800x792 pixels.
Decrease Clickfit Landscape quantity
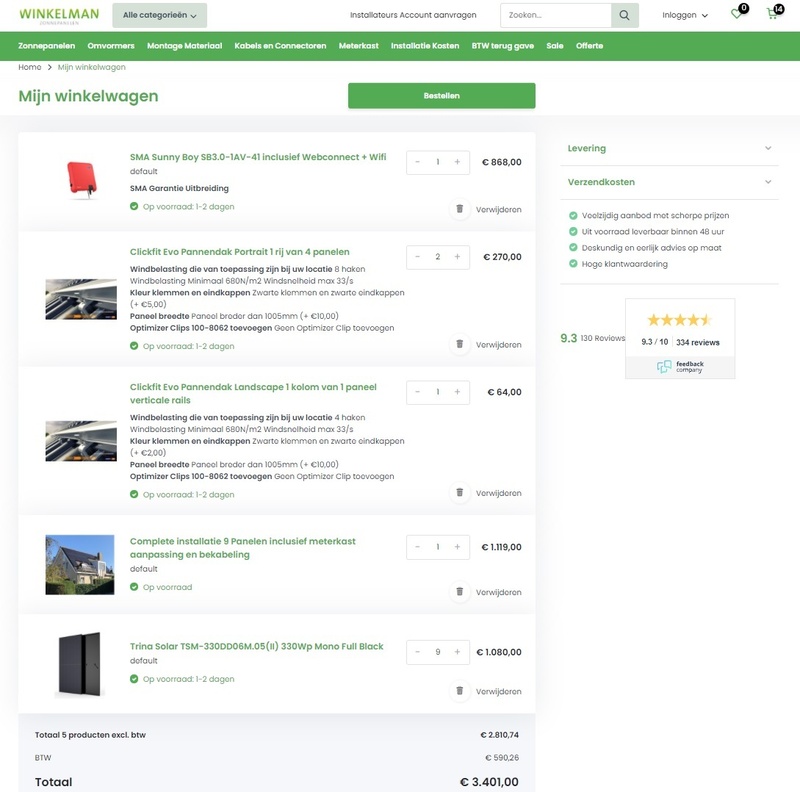point(417,392)
